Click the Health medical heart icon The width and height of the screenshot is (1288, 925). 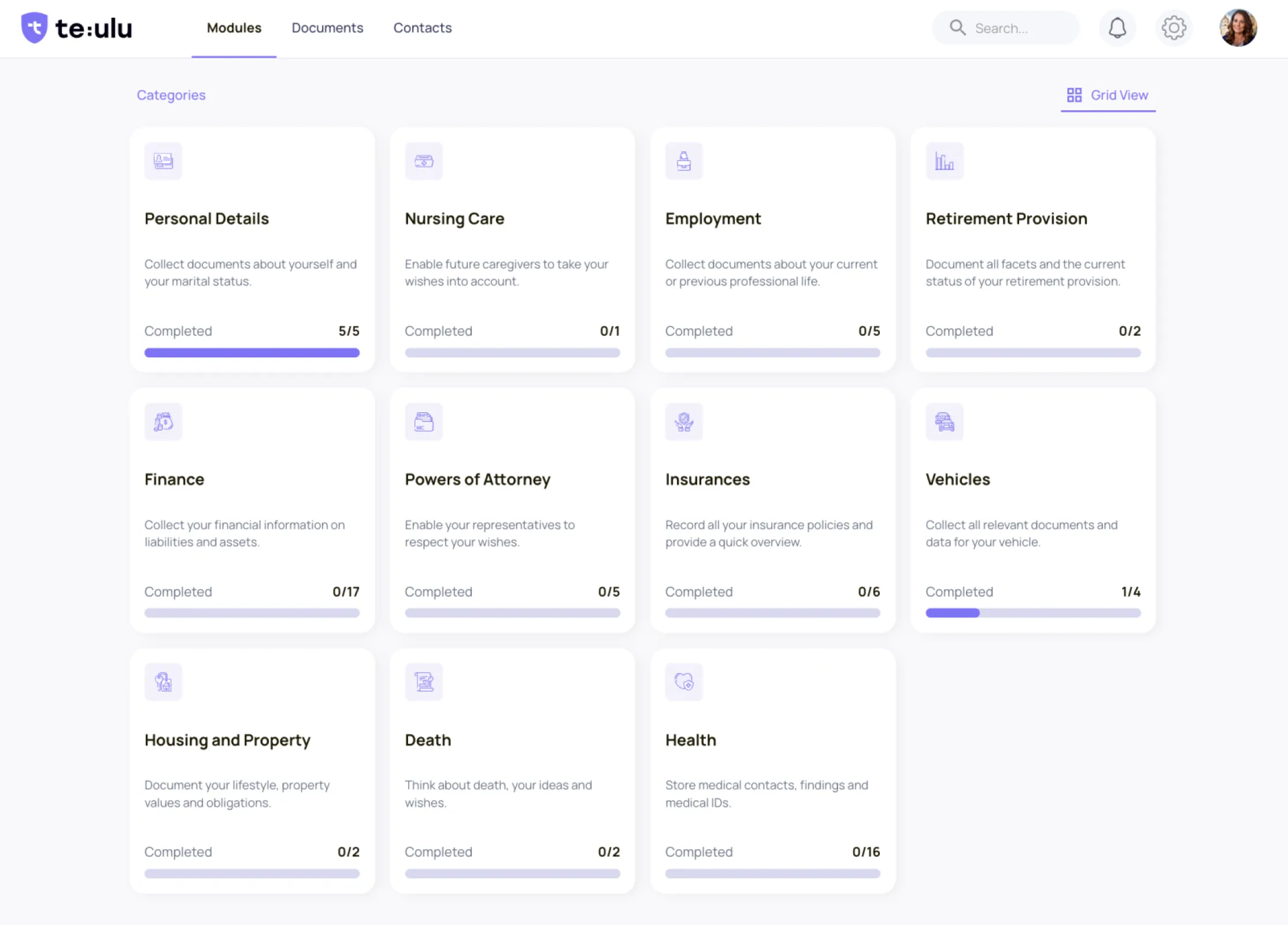(x=684, y=682)
